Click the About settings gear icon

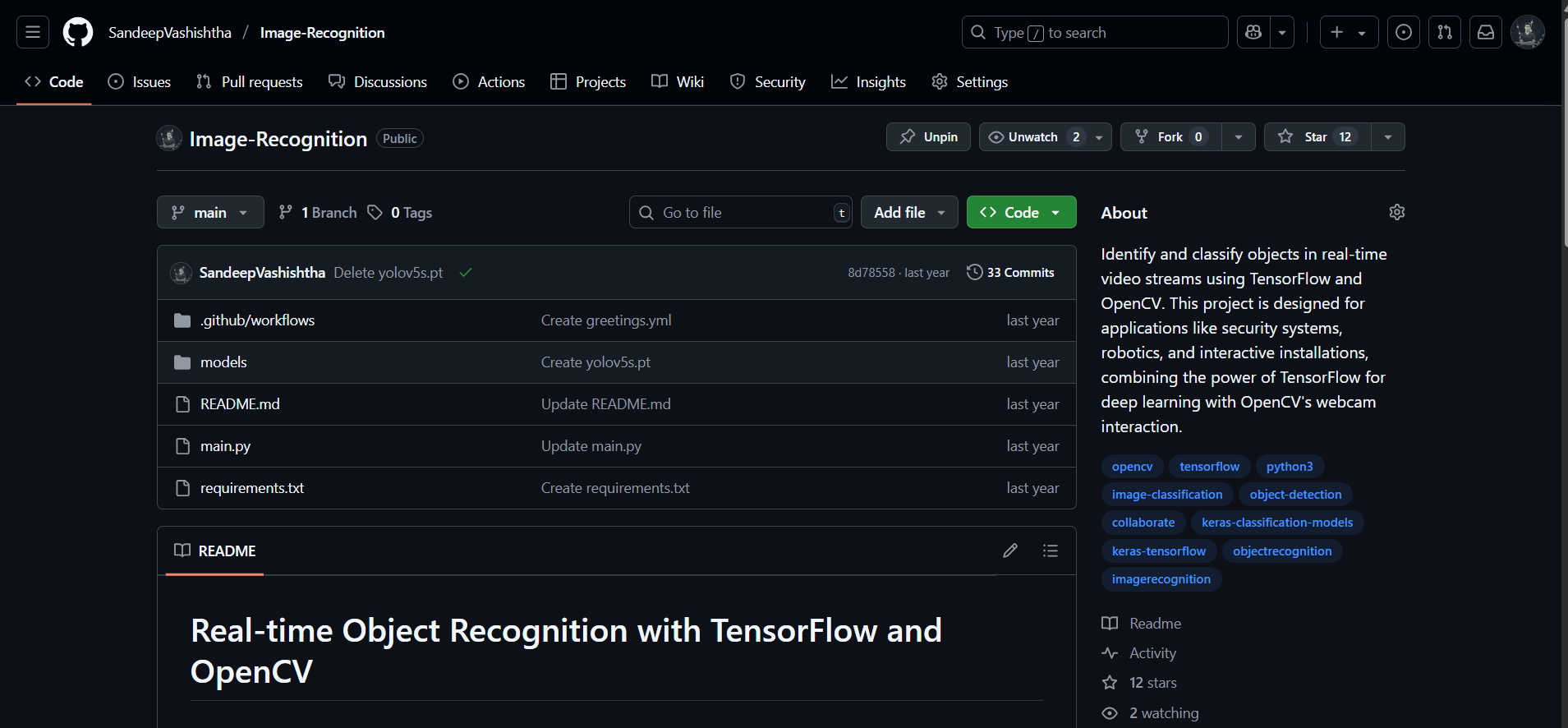[1396, 212]
